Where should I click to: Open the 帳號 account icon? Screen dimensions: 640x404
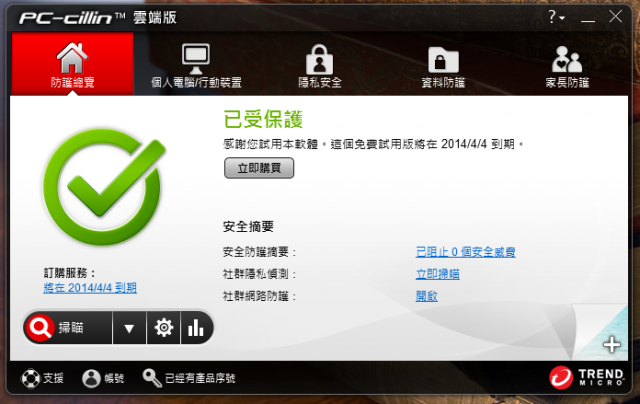click(91, 378)
